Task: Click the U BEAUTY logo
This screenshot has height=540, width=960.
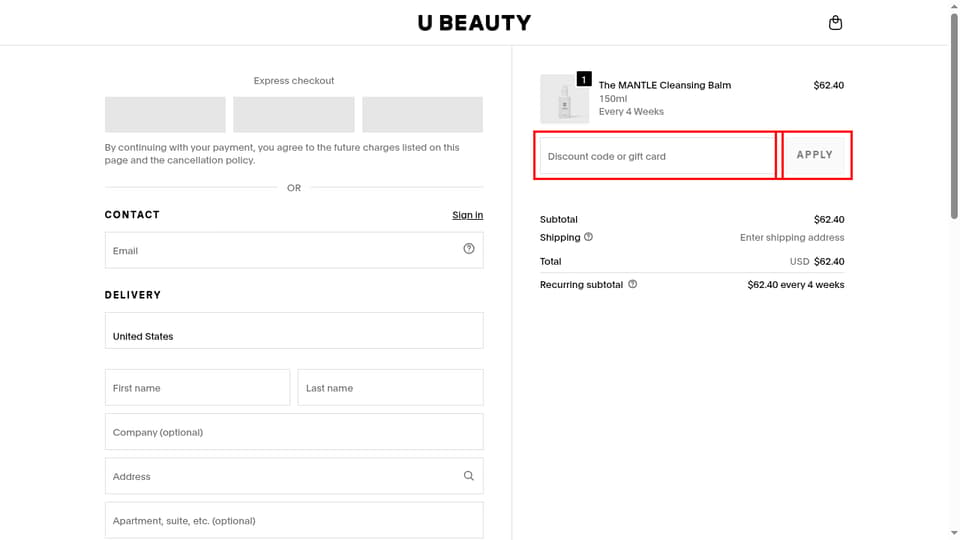Action: (474, 23)
